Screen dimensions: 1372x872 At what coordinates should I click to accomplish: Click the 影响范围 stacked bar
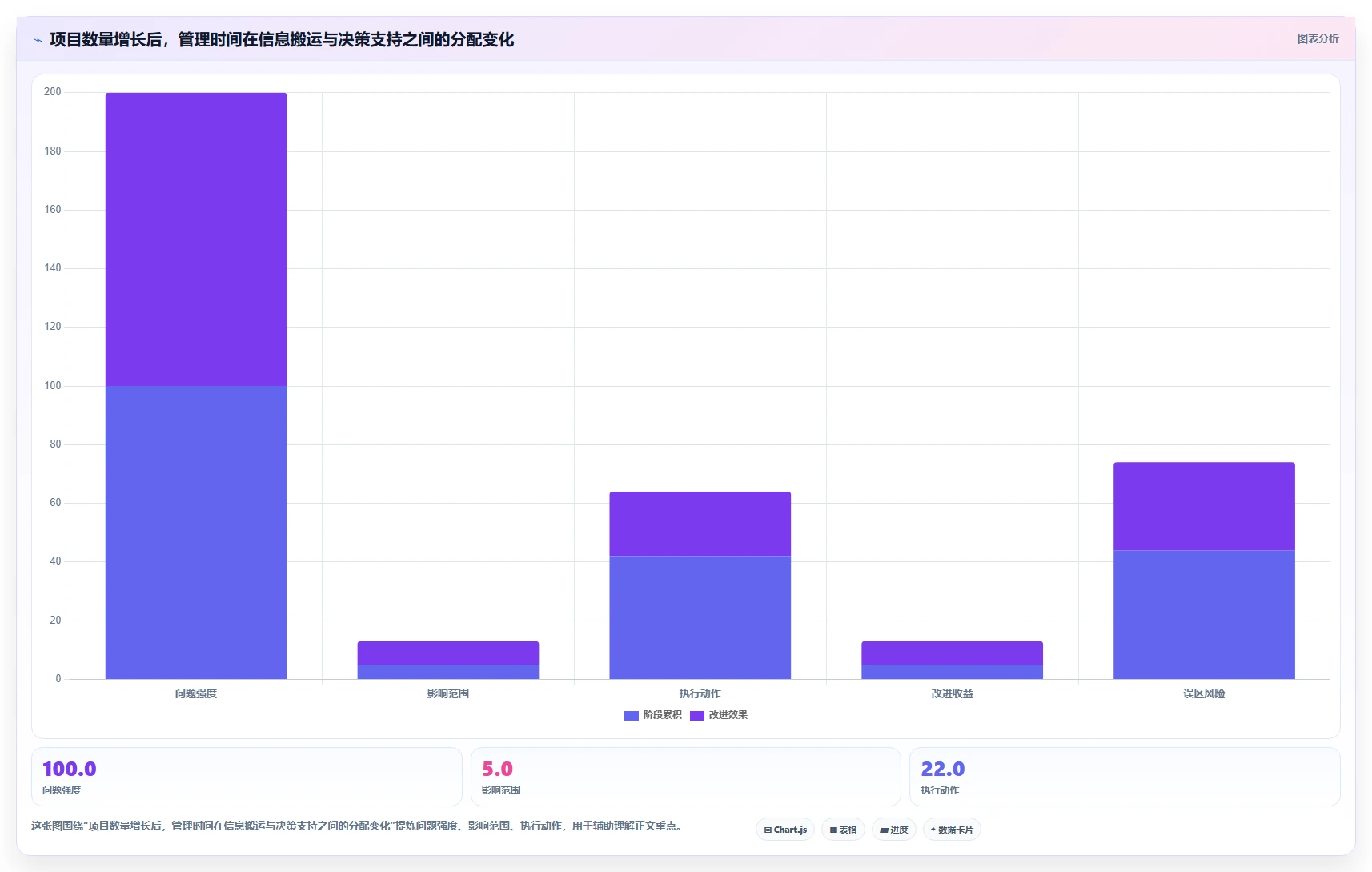click(448, 660)
